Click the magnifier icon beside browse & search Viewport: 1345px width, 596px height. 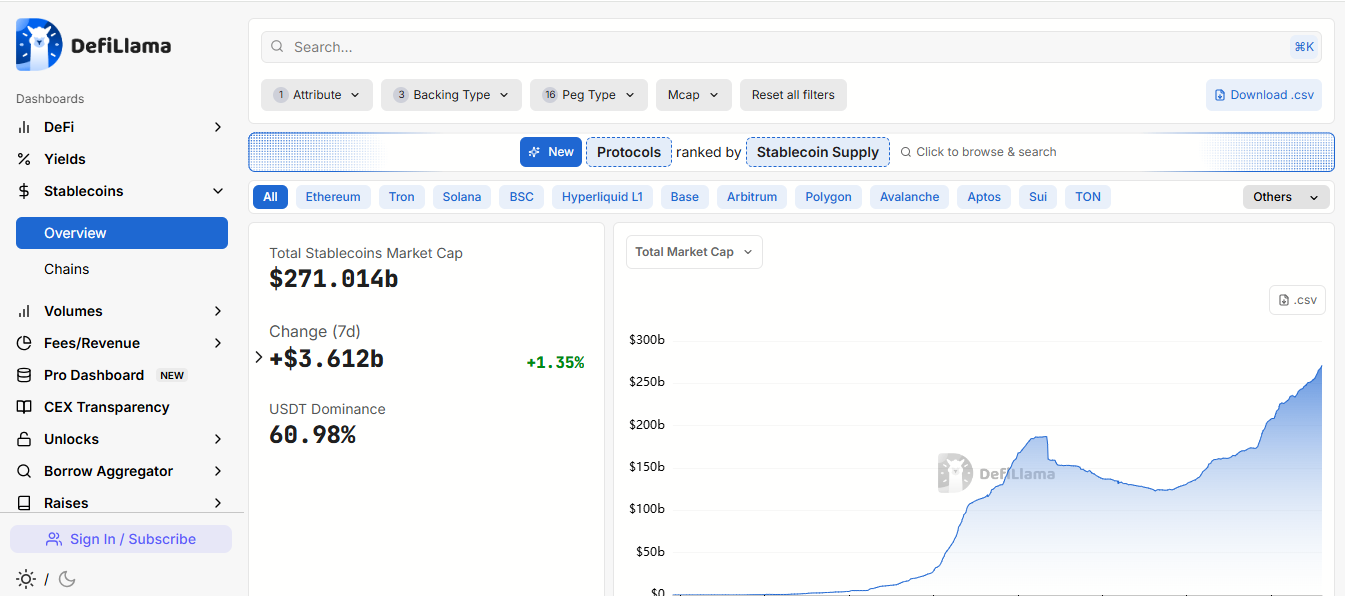coord(906,152)
